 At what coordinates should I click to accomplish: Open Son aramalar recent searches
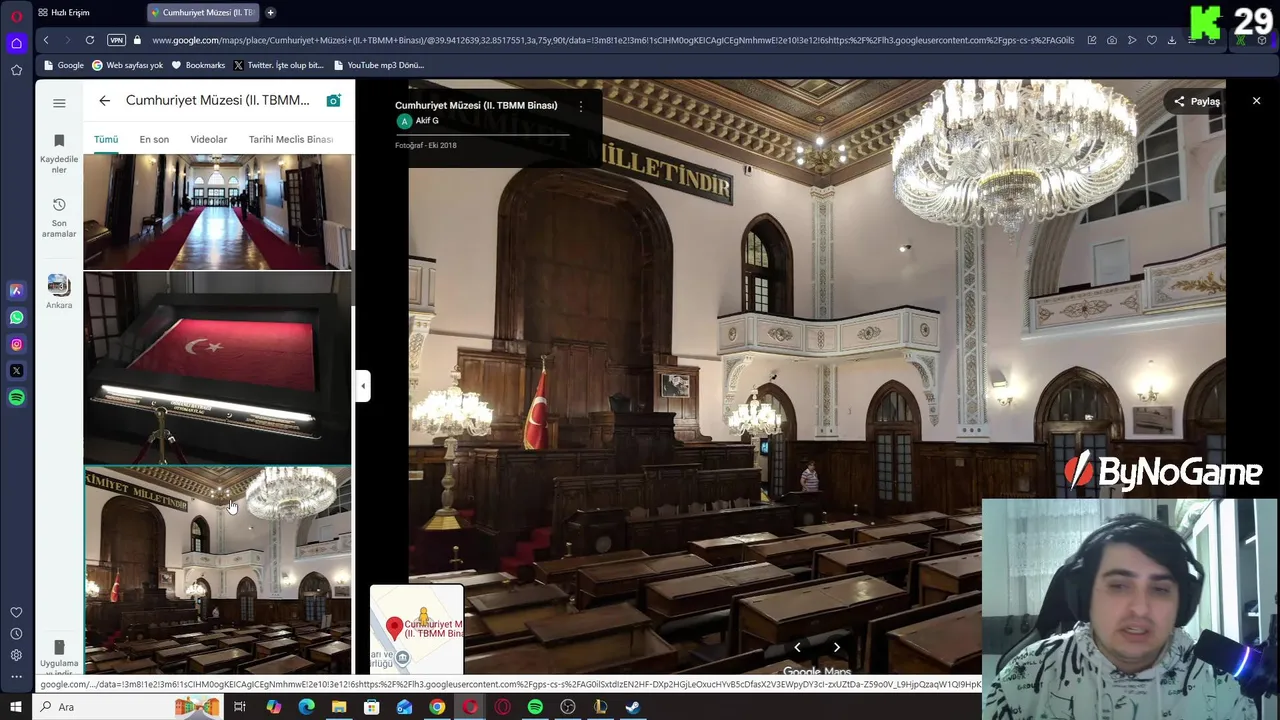click(59, 218)
